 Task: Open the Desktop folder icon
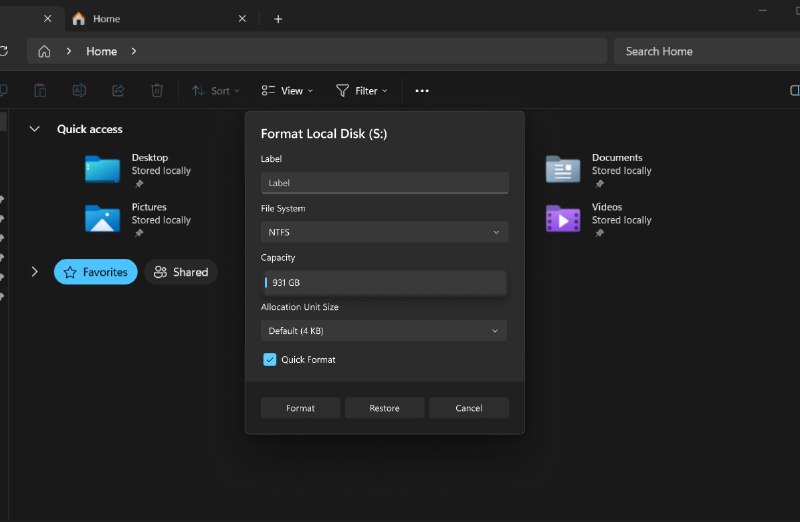point(102,168)
